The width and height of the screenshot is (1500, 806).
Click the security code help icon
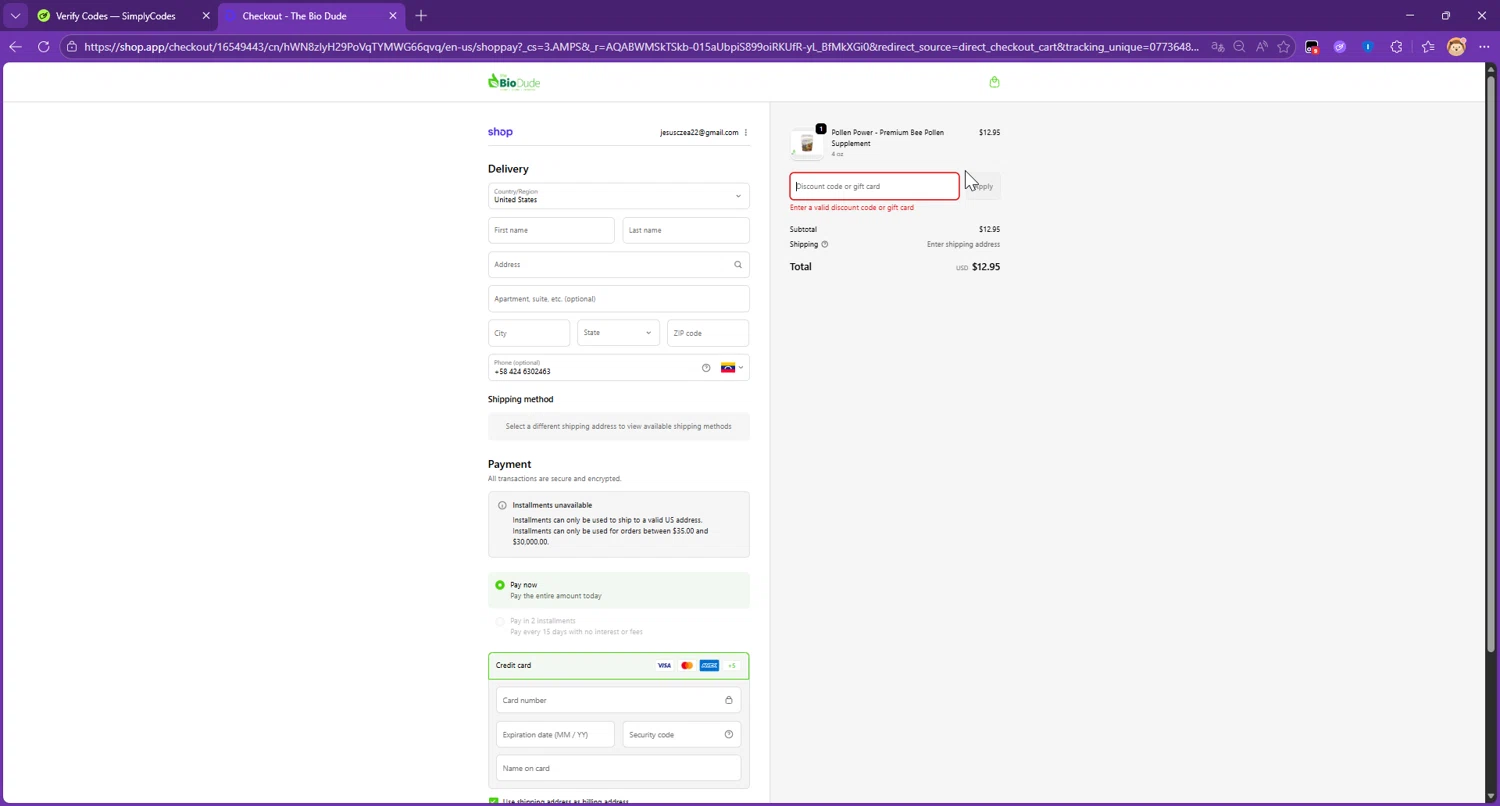pyautogui.click(x=728, y=735)
